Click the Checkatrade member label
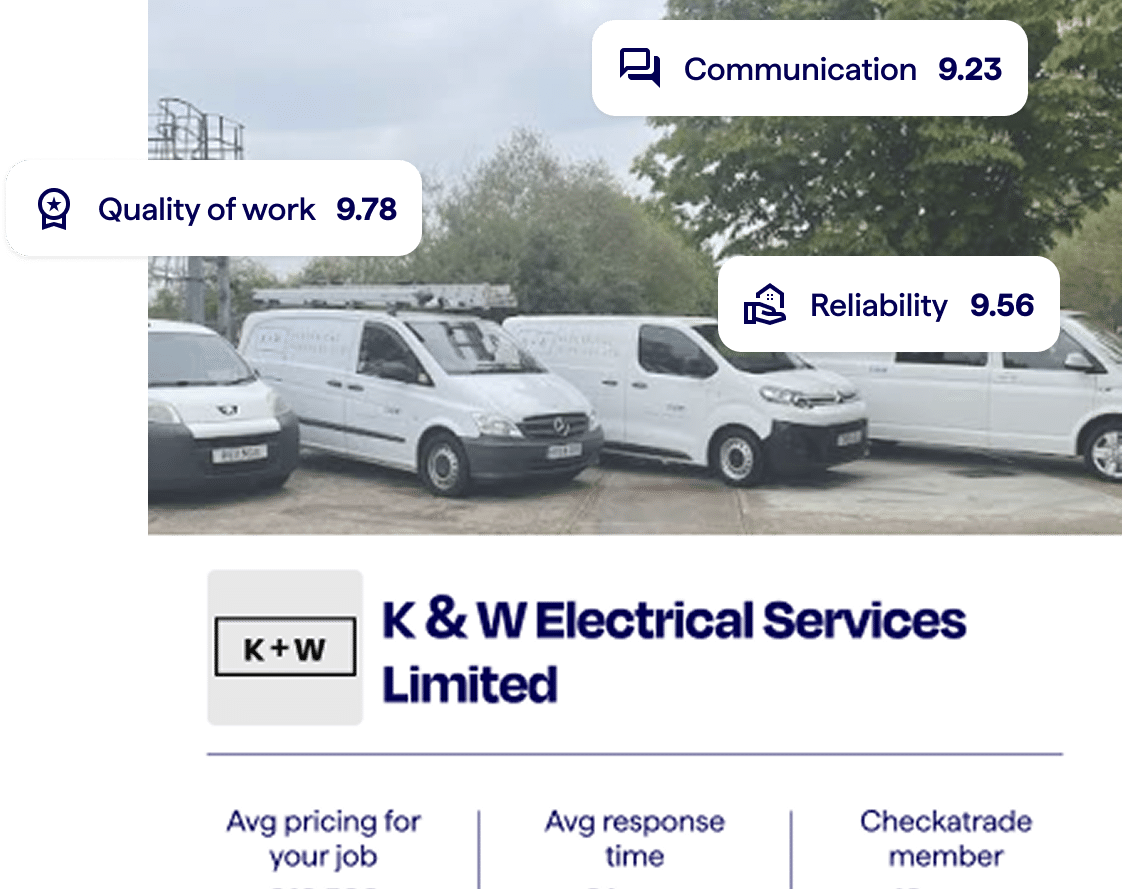The image size is (1122, 889). (946, 838)
